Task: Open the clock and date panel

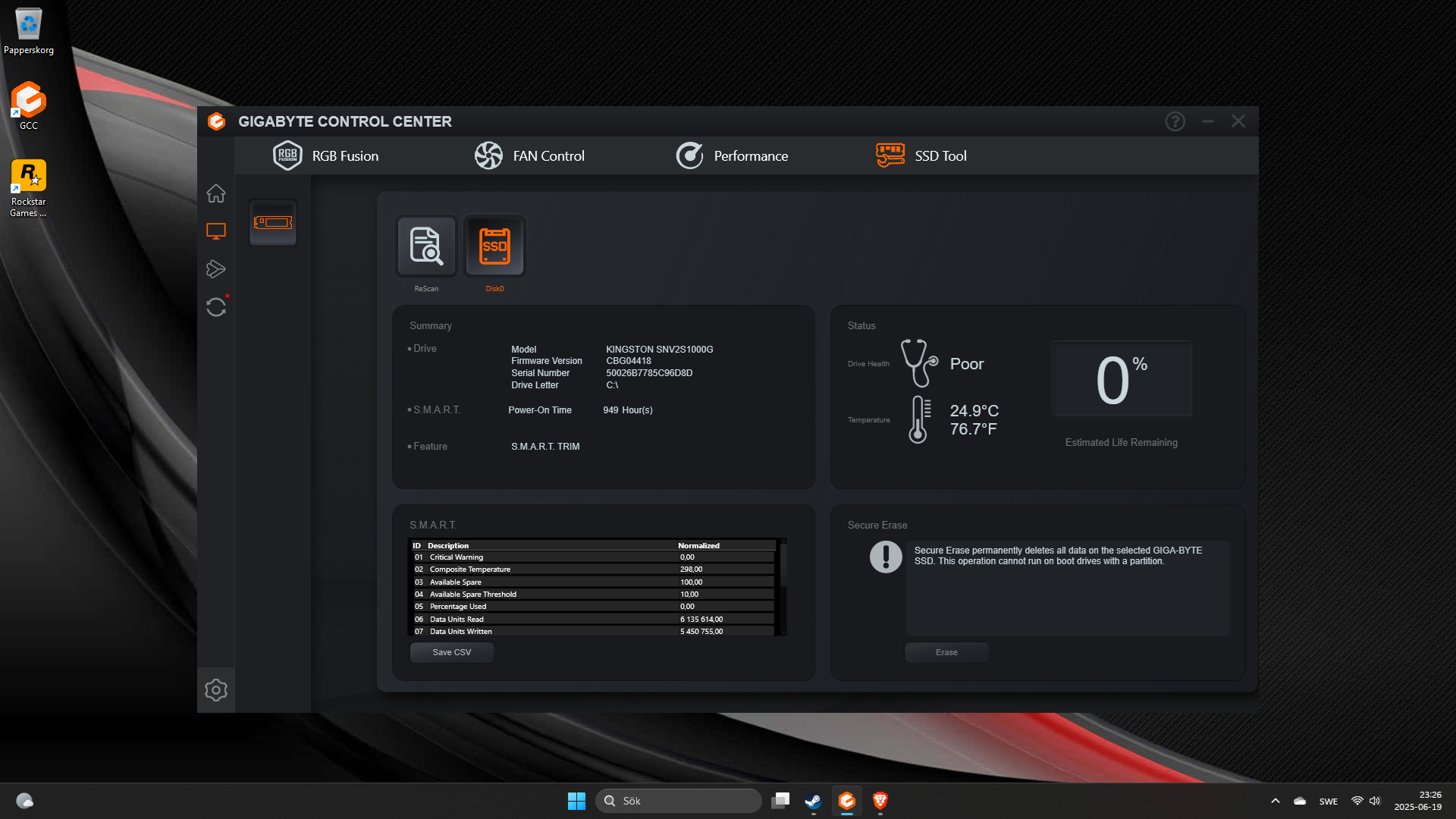Action: [1418, 801]
